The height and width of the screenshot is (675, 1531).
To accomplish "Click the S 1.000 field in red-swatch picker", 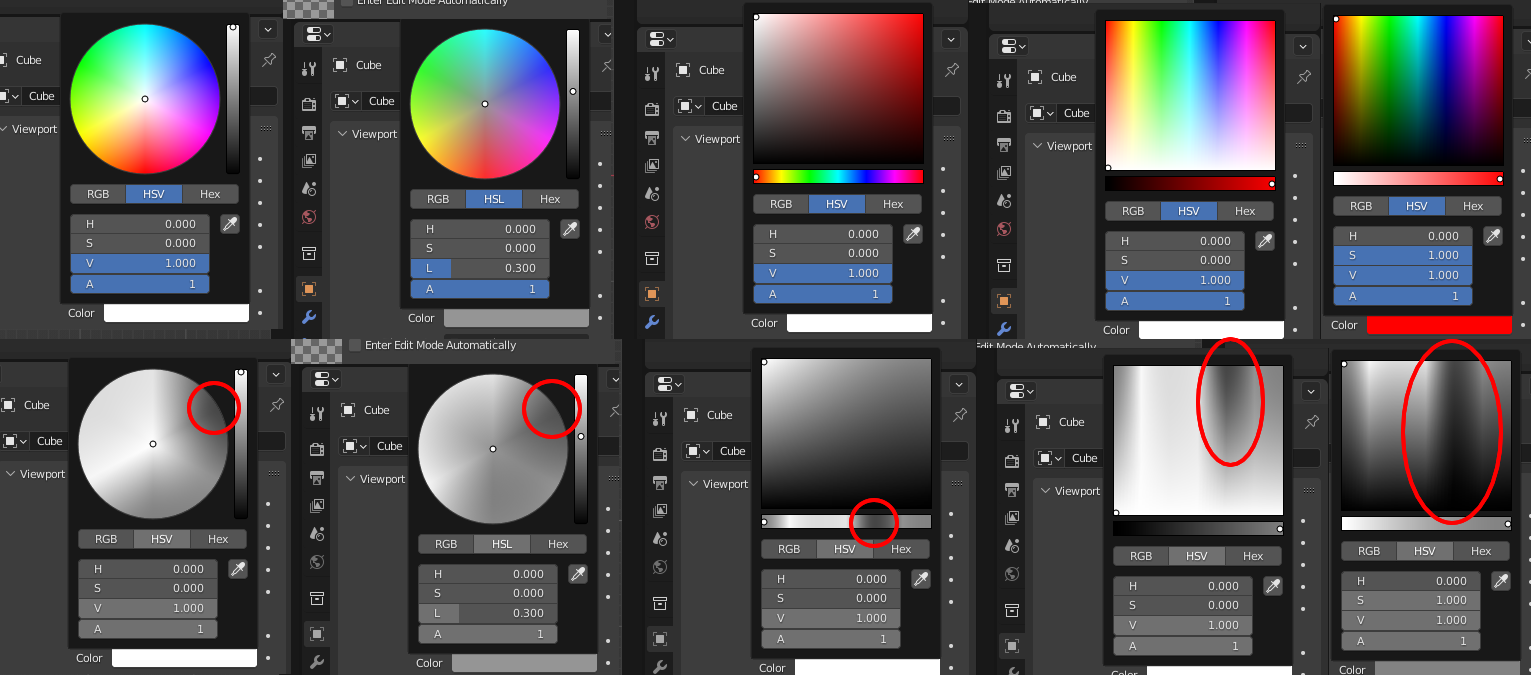I will [x=1403, y=255].
